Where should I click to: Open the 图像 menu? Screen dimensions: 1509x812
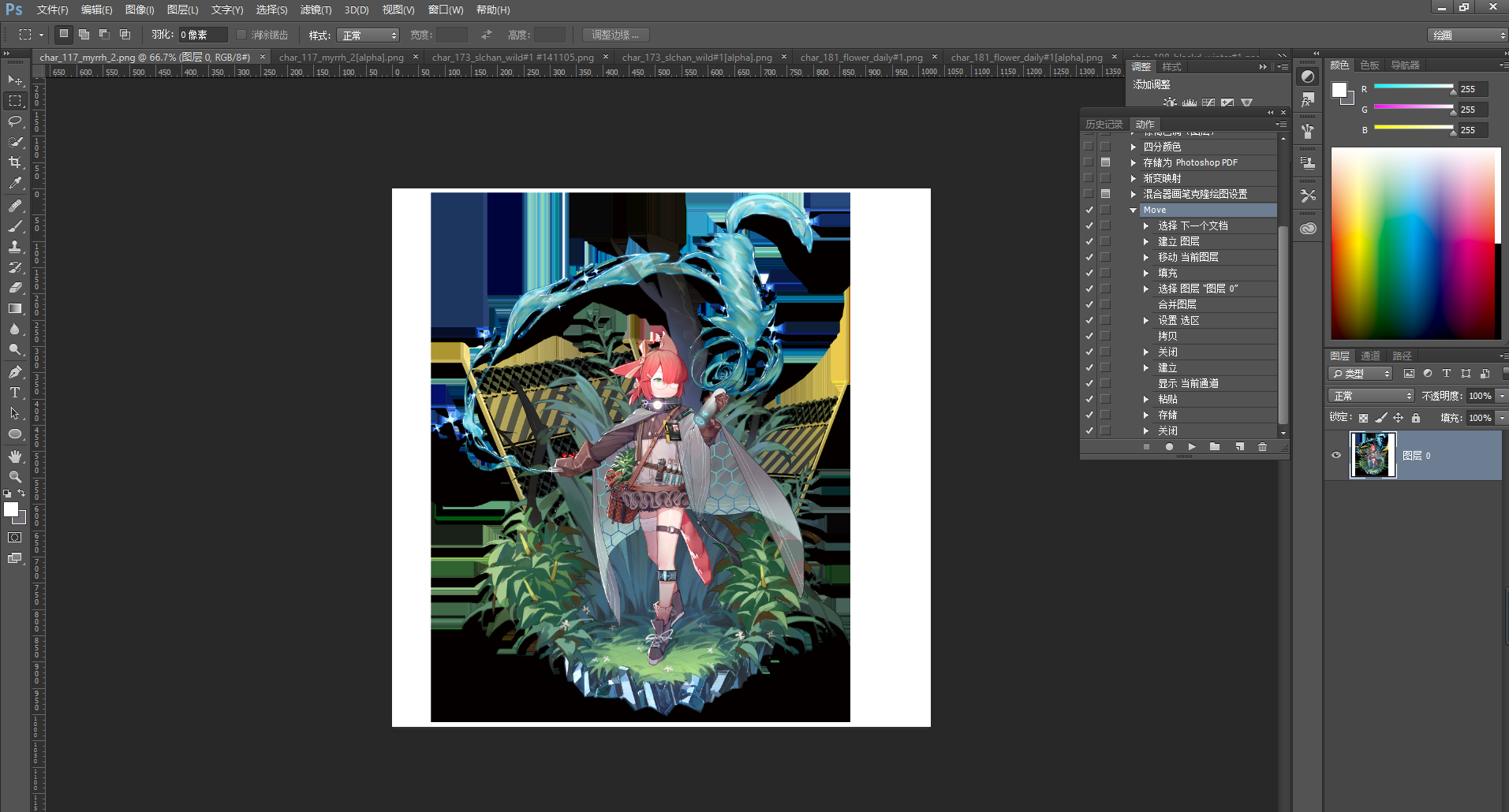point(140,9)
